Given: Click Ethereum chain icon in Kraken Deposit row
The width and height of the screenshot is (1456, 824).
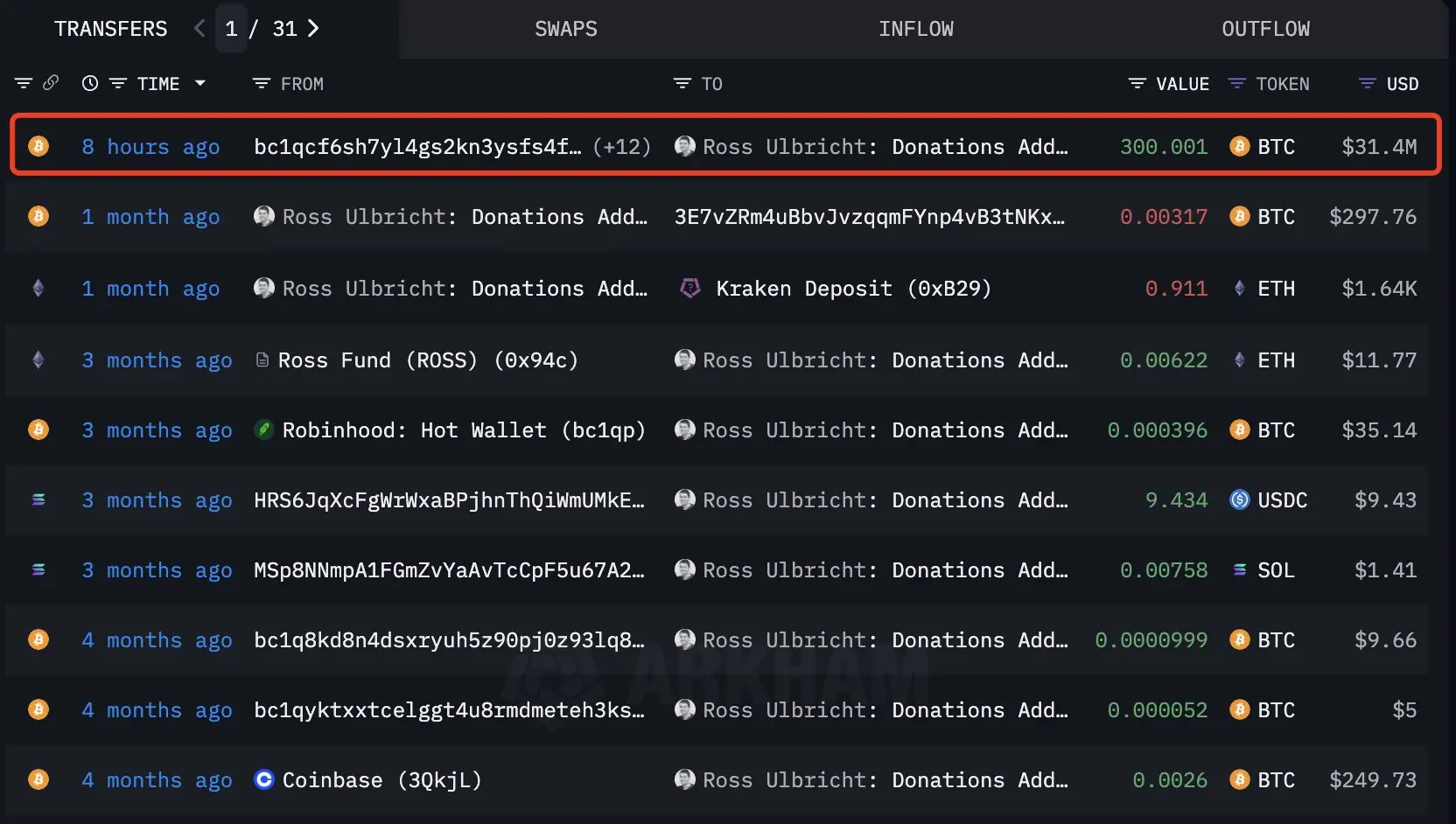Looking at the screenshot, I should click(38, 288).
